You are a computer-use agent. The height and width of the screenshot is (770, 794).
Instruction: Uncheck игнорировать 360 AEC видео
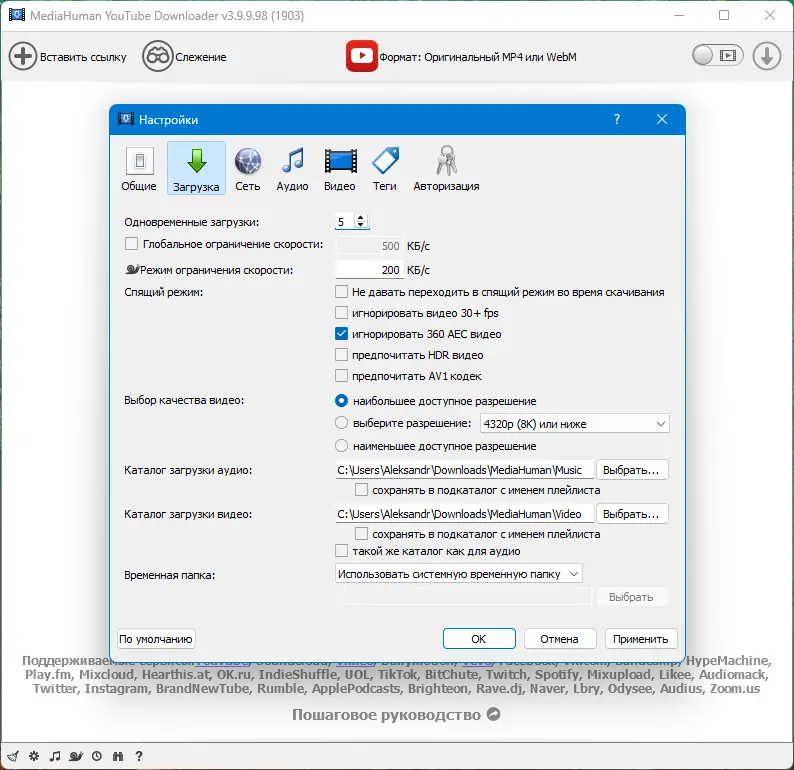pyautogui.click(x=342, y=334)
